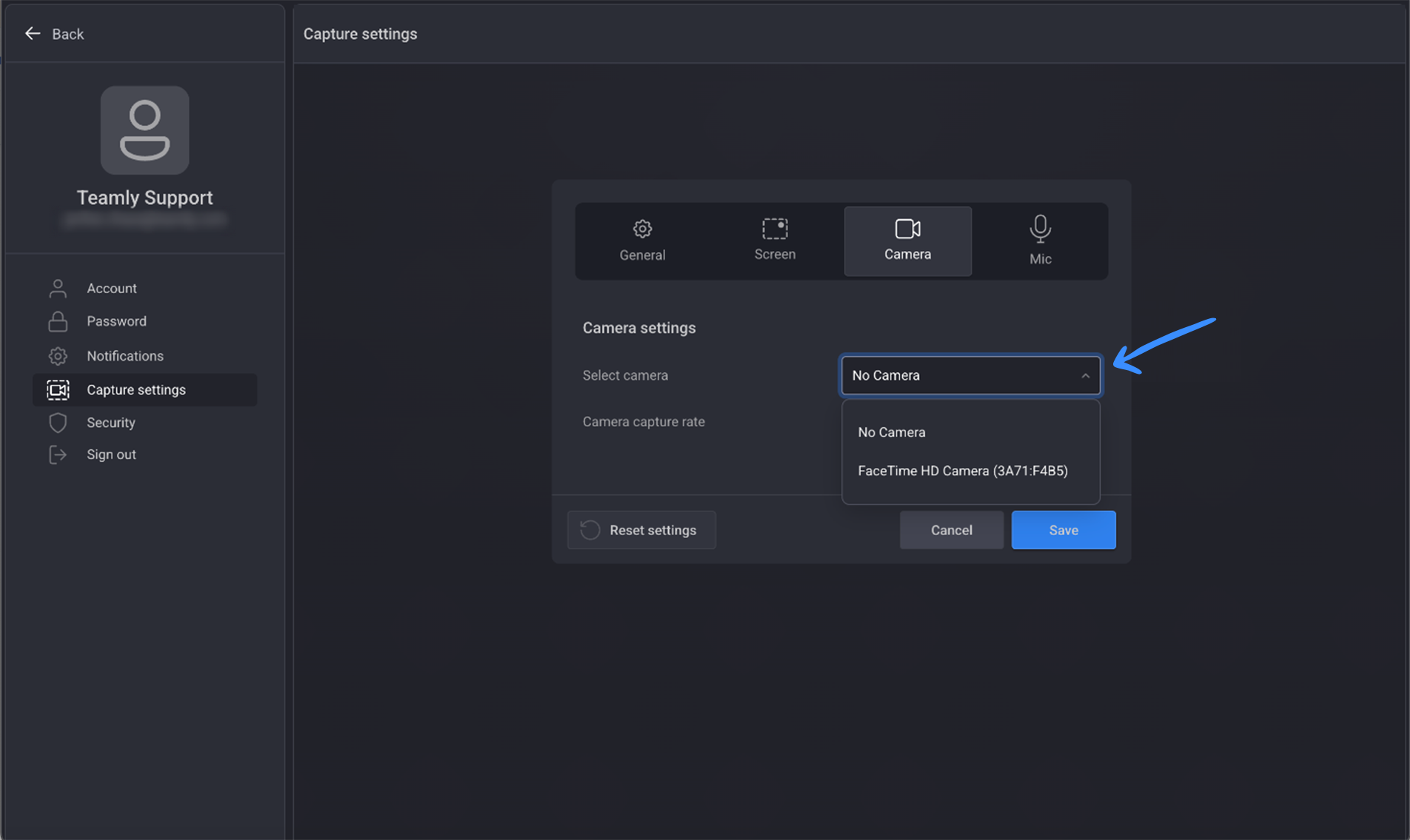Click the Capture settings page title
Screen dimensions: 1410x840
tap(360, 34)
